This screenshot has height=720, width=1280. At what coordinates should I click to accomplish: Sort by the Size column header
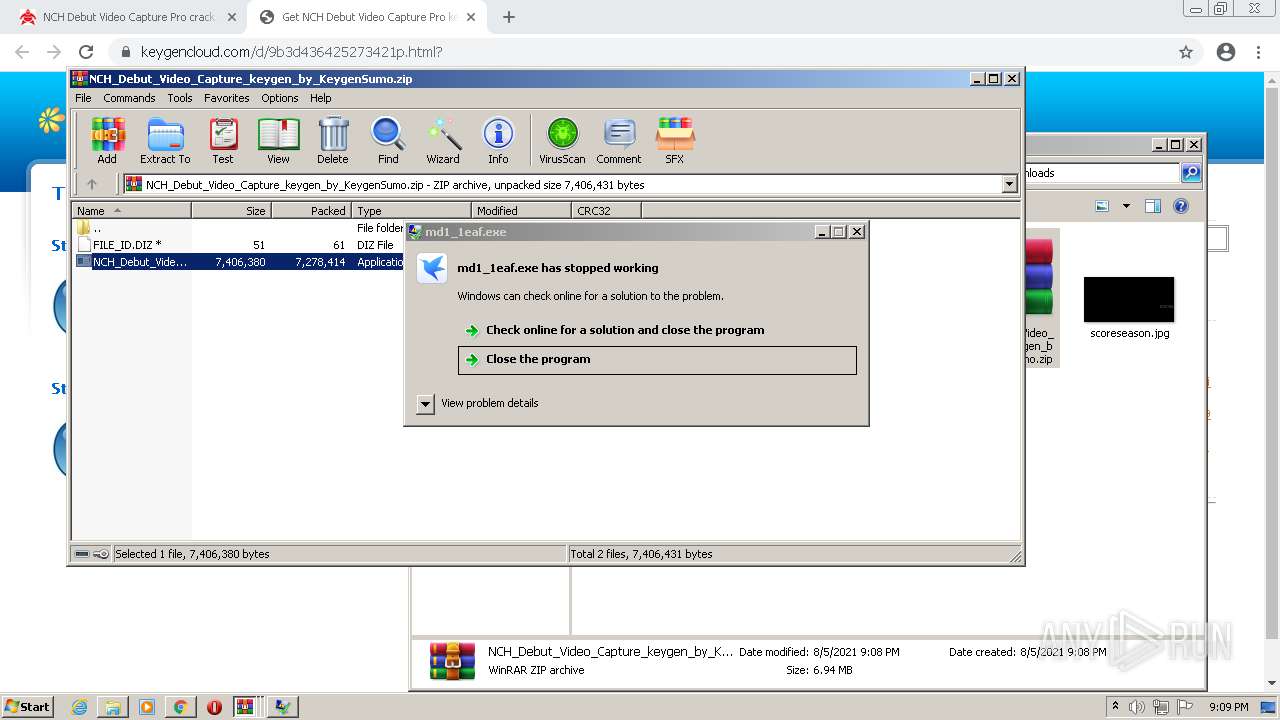[x=231, y=211]
